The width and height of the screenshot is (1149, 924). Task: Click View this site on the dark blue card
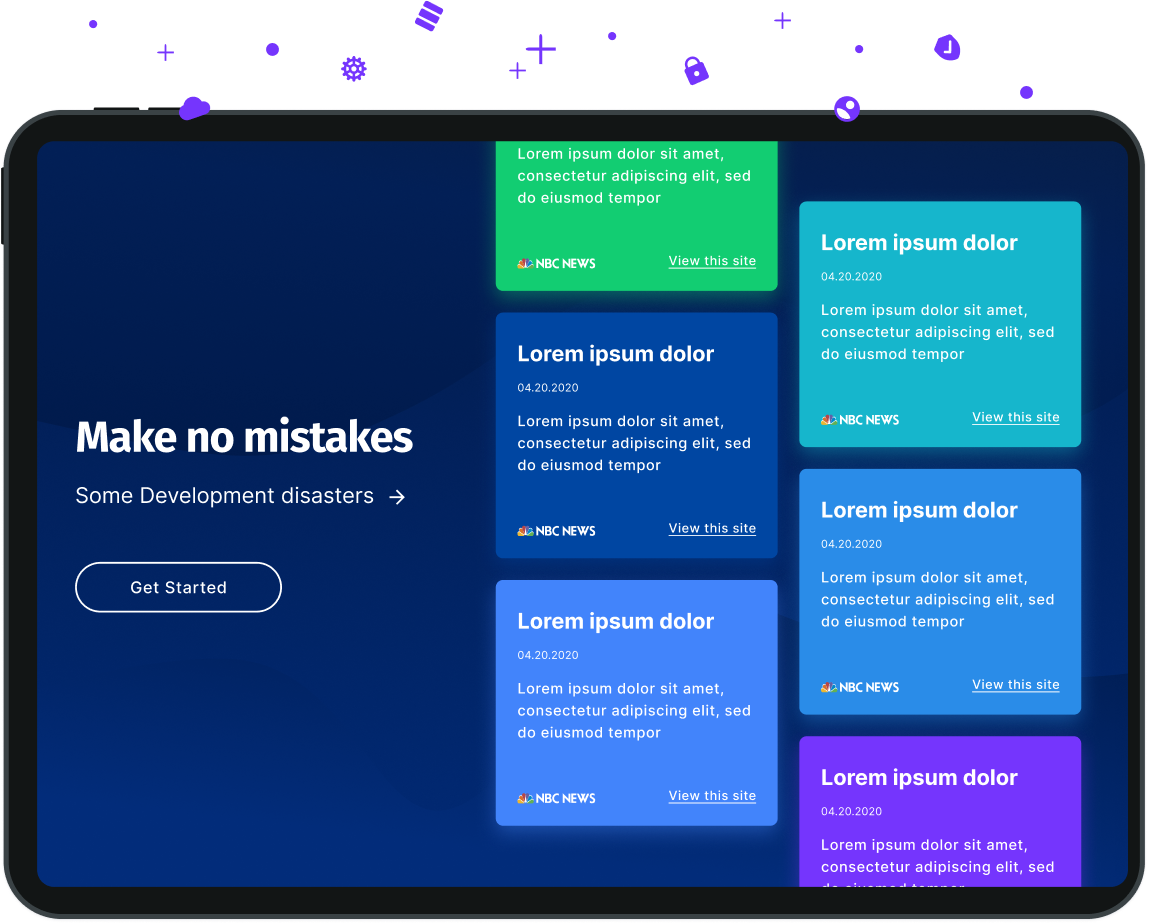[x=712, y=528]
